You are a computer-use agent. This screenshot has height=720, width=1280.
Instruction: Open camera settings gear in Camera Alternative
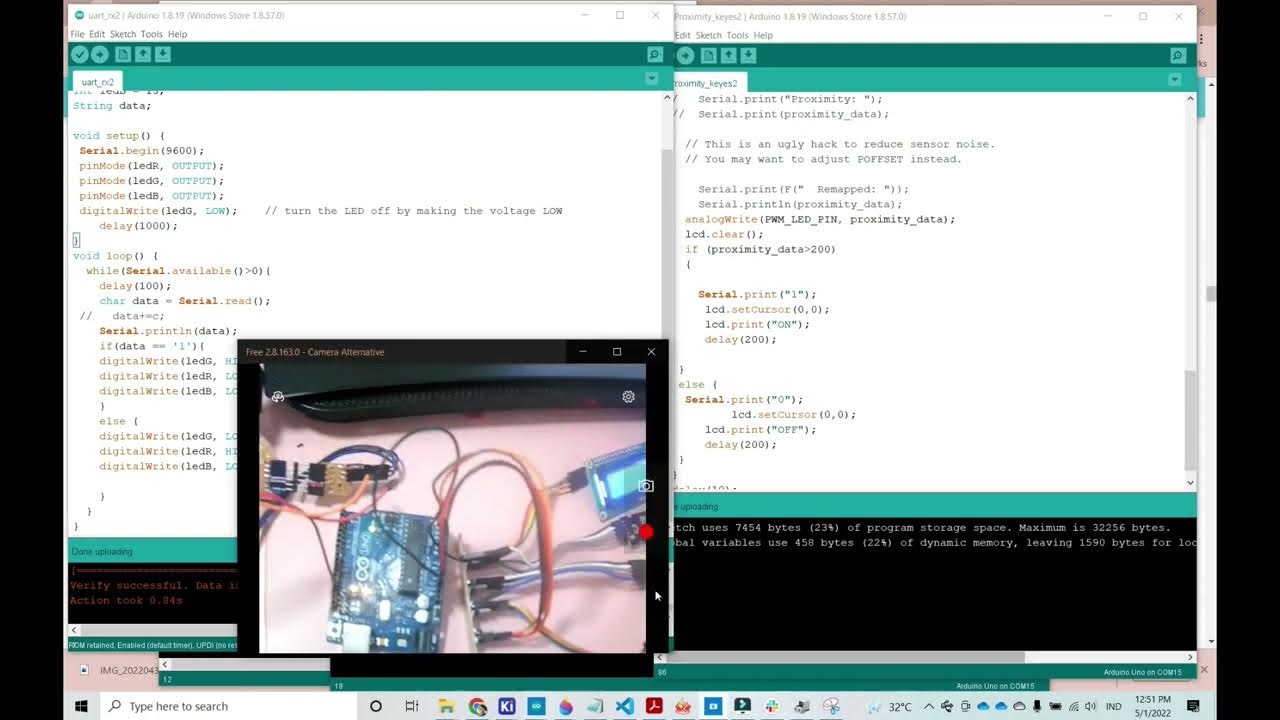click(x=628, y=397)
